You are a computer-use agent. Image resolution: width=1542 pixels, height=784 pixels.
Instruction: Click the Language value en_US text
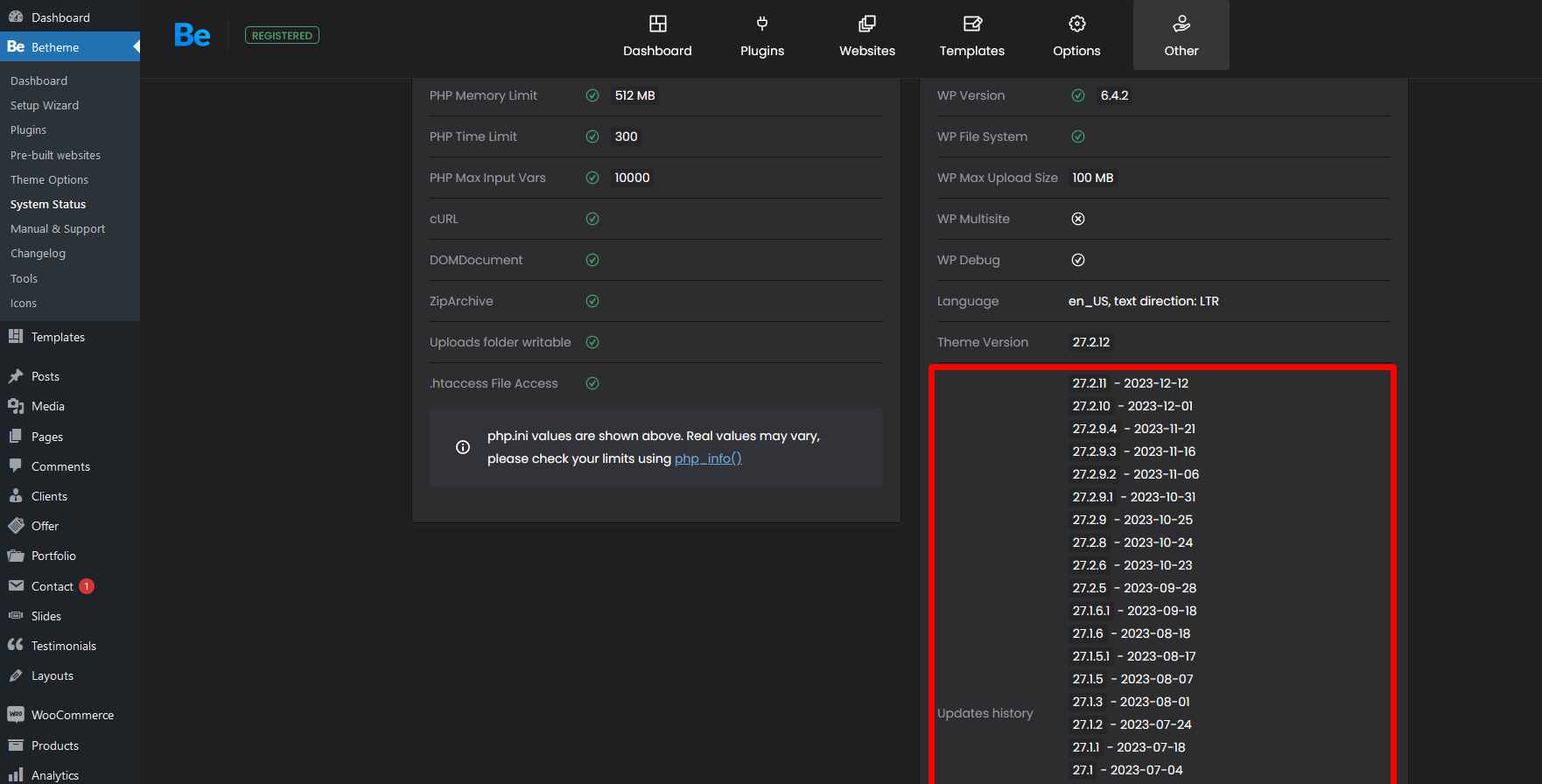point(1144,301)
